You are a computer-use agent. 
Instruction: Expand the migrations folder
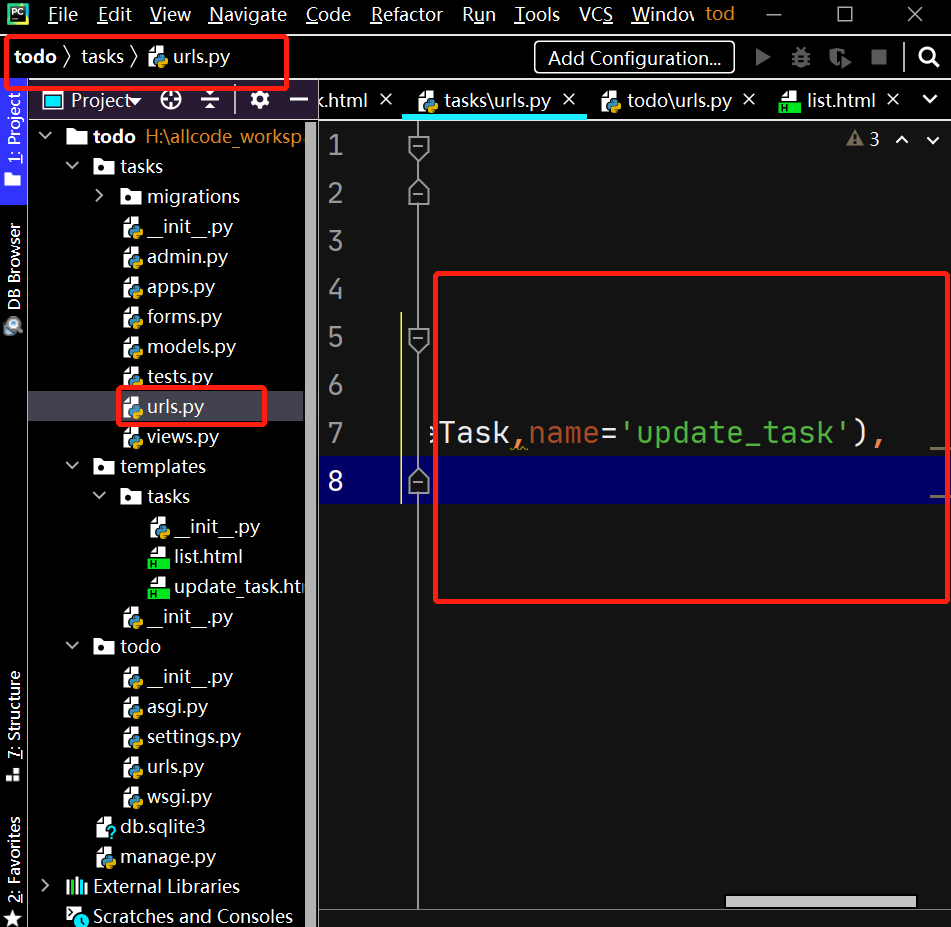pyautogui.click(x=99, y=196)
